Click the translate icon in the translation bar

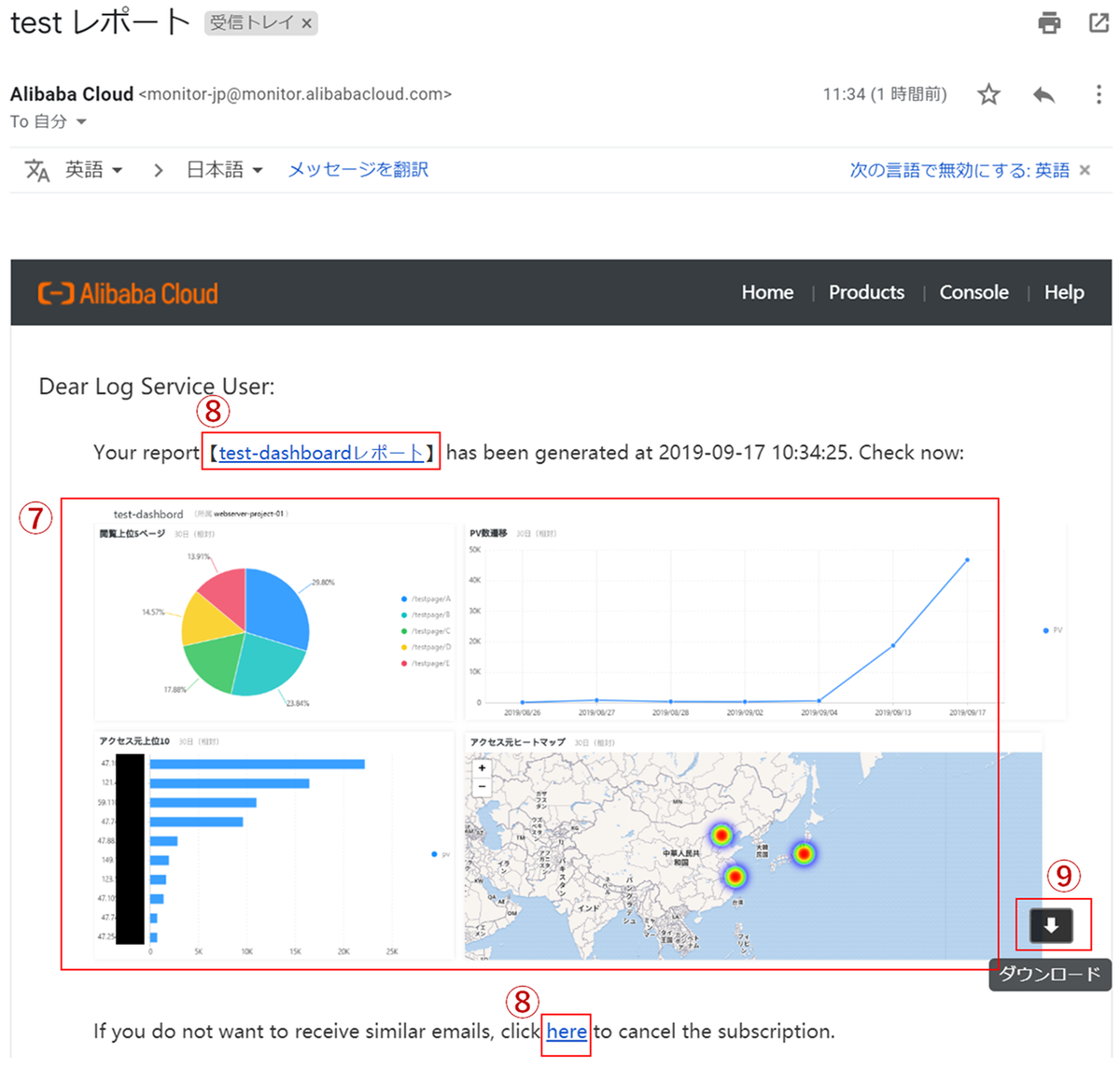pos(37,170)
